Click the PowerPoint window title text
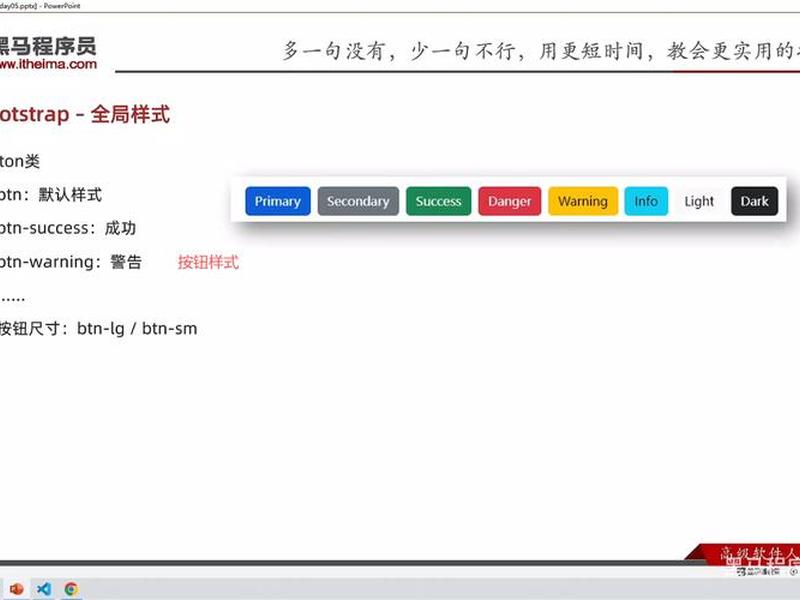 (x=40, y=6)
